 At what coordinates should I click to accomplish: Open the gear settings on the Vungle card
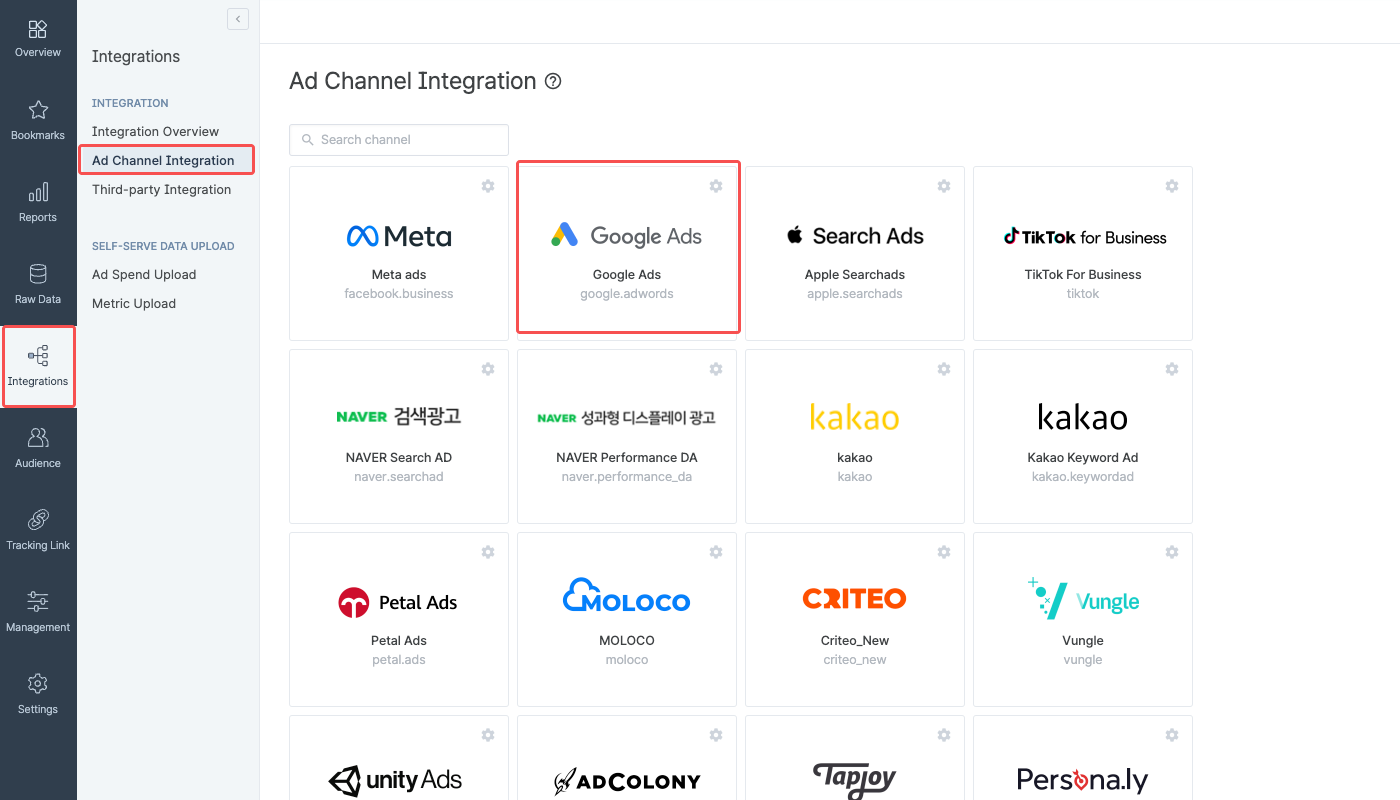(x=1172, y=552)
